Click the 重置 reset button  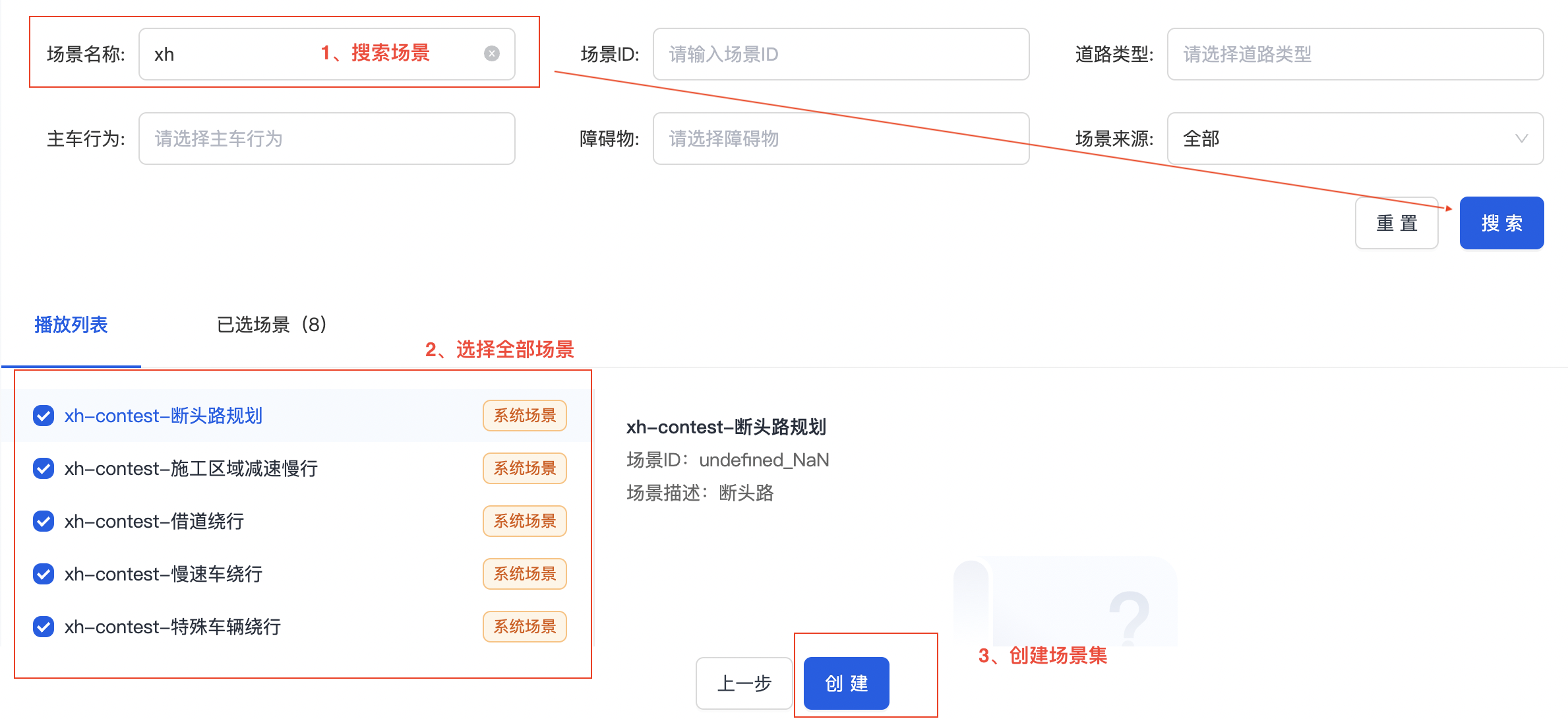tap(1397, 223)
